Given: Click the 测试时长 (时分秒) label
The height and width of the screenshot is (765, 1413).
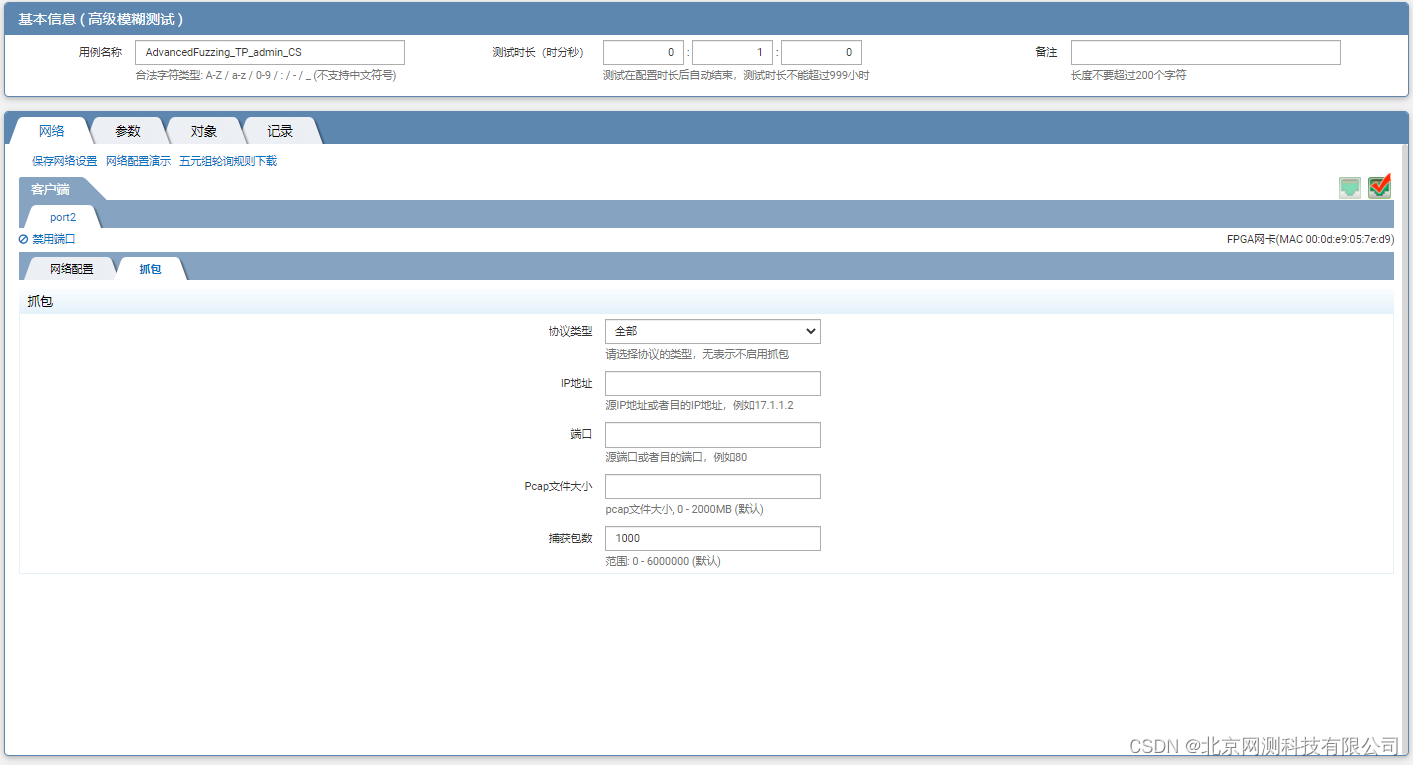Looking at the screenshot, I should 538,52.
